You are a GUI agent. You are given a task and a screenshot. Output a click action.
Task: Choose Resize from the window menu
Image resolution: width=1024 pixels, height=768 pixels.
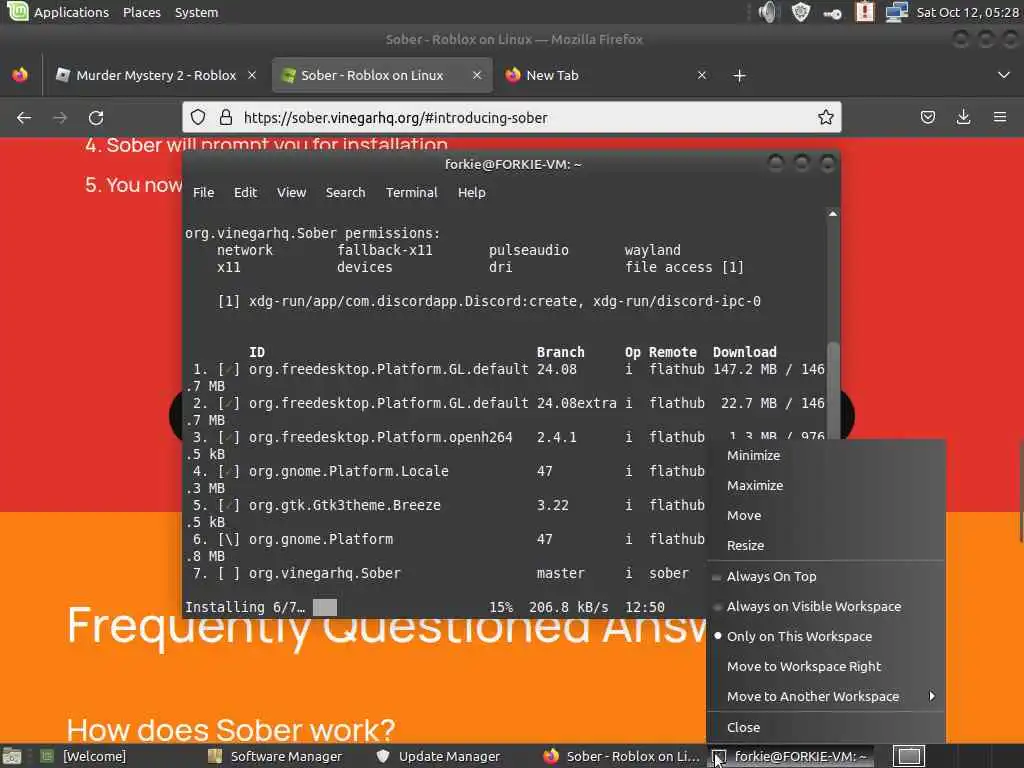826,546
